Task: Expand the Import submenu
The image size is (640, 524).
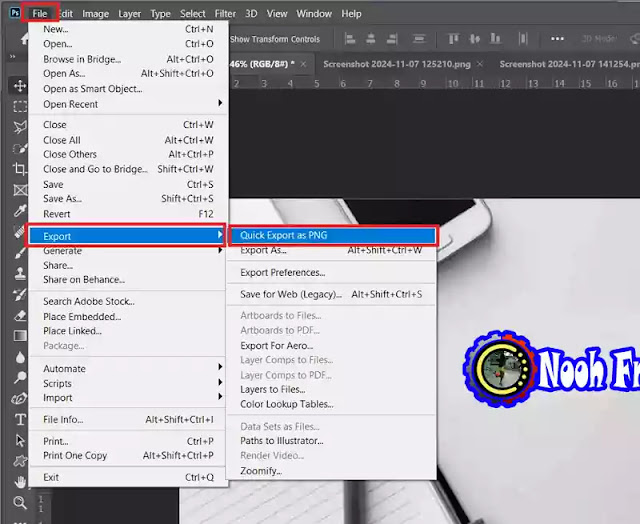Action: [x=127, y=397]
